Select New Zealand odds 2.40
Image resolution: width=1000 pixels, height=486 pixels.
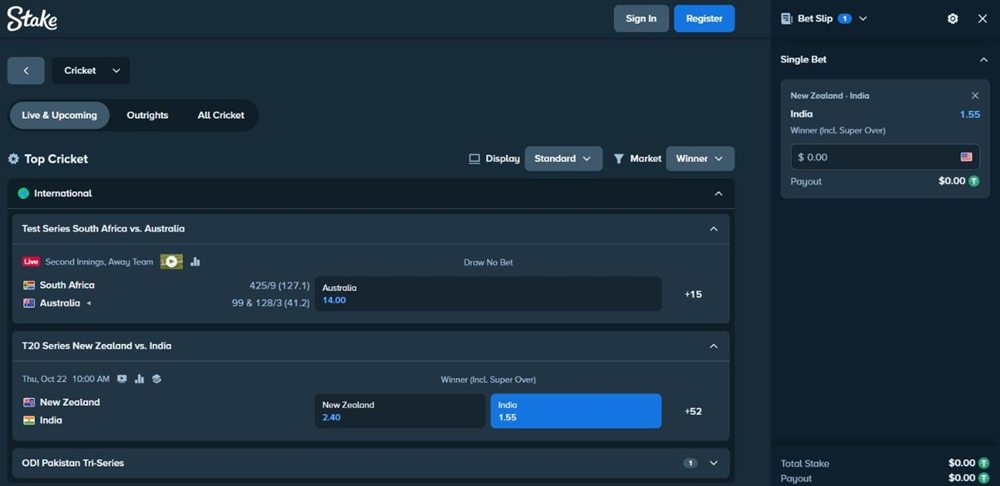coord(400,411)
